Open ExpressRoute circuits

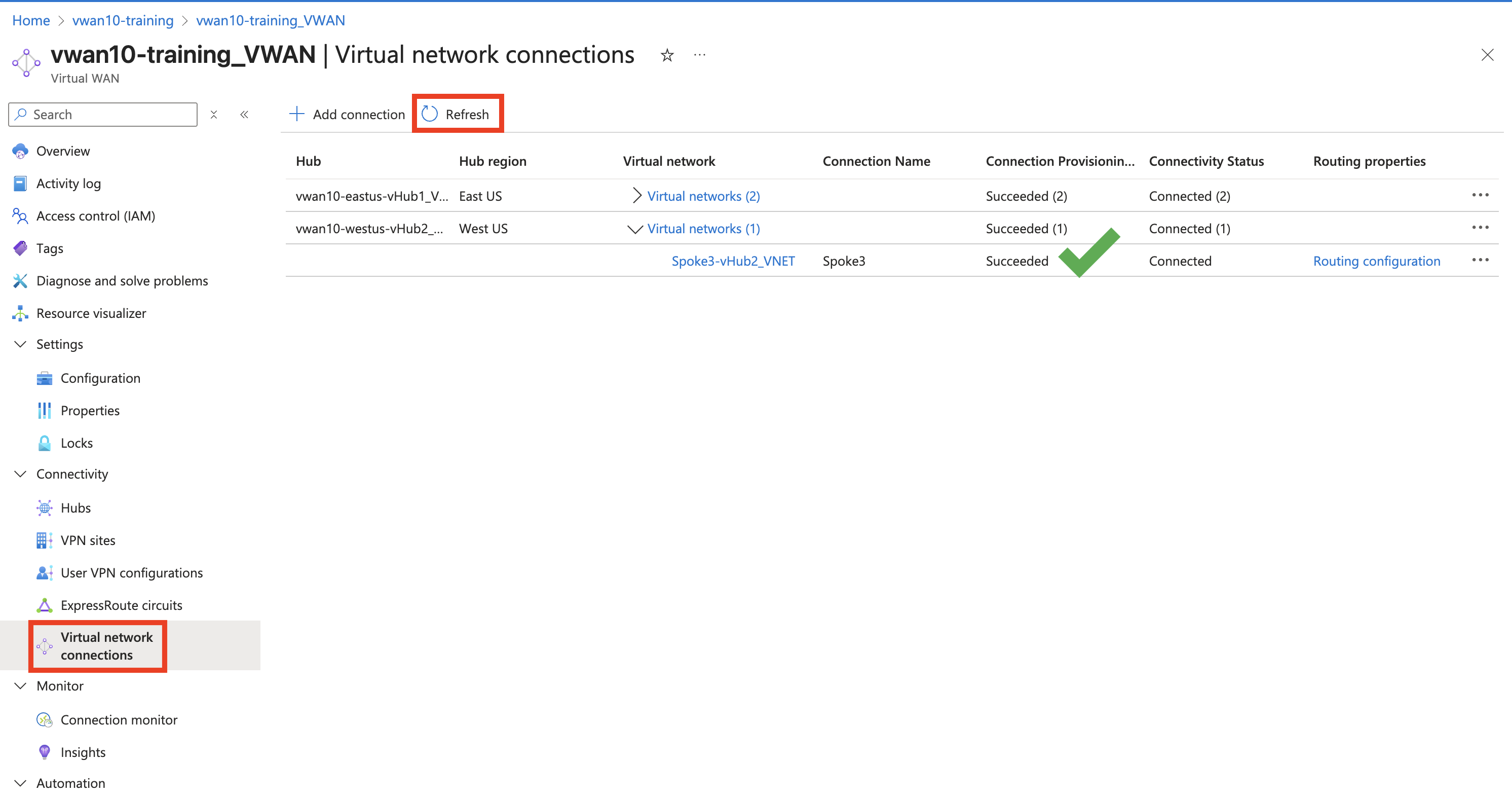[x=121, y=605]
